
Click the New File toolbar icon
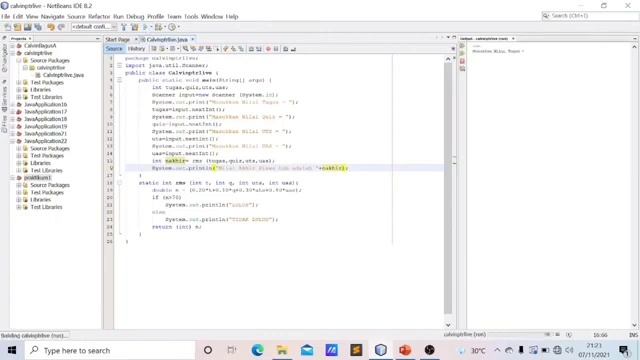click(x=7, y=27)
